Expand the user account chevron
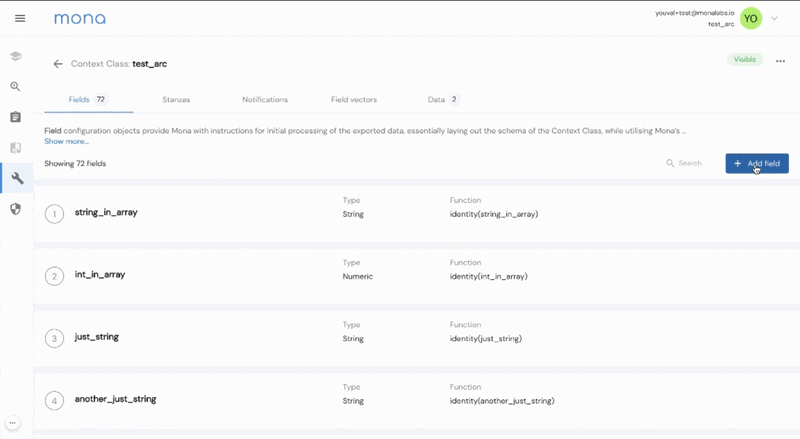This screenshot has height=439, width=800. [x=774, y=18]
